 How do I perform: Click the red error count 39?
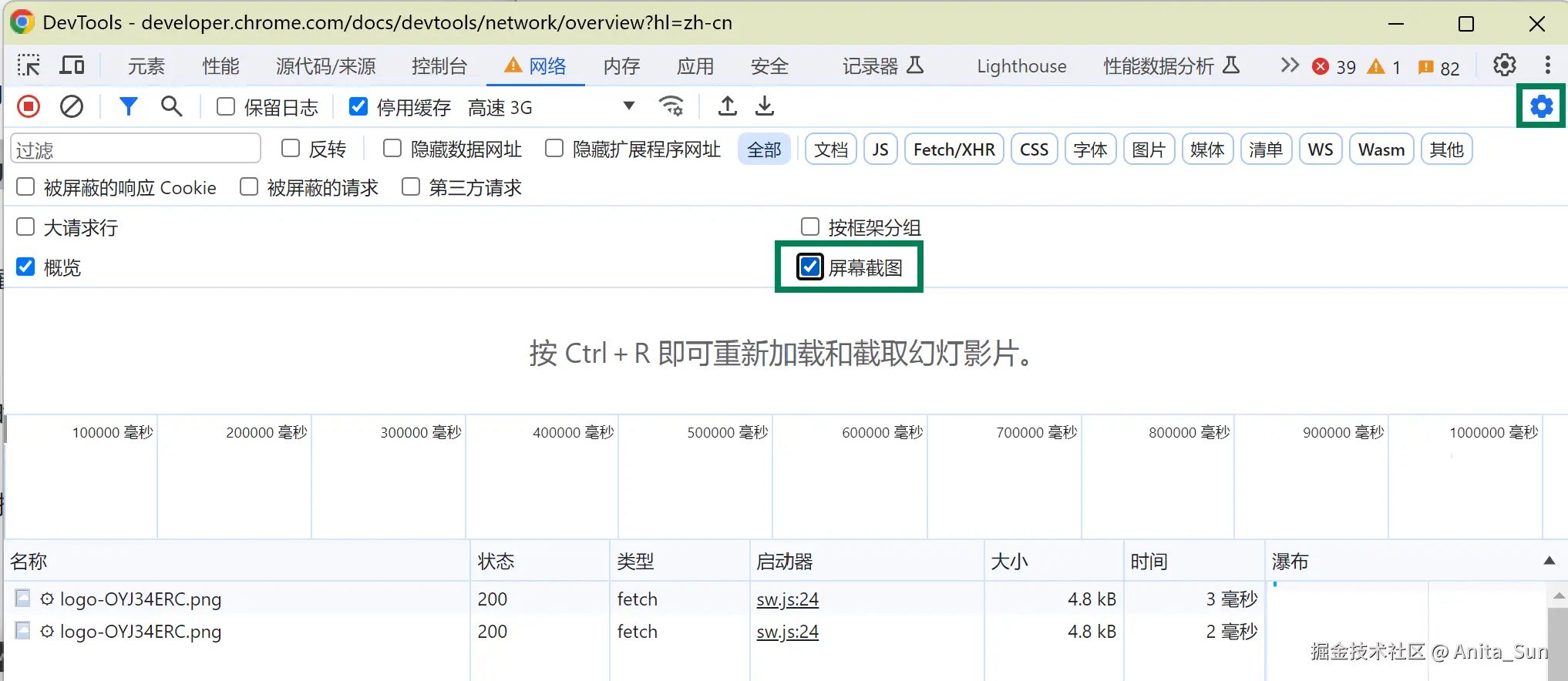1334,67
